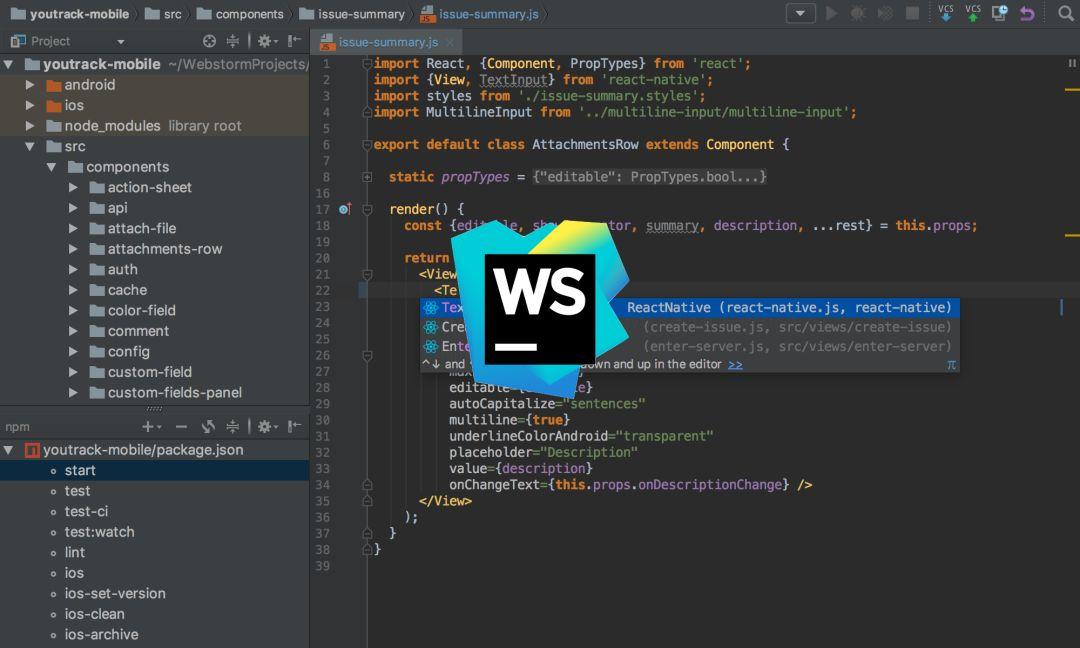This screenshot has width=1080, height=648.
Task: Choose the ReactNative completion suggestion
Action: (689, 307)
